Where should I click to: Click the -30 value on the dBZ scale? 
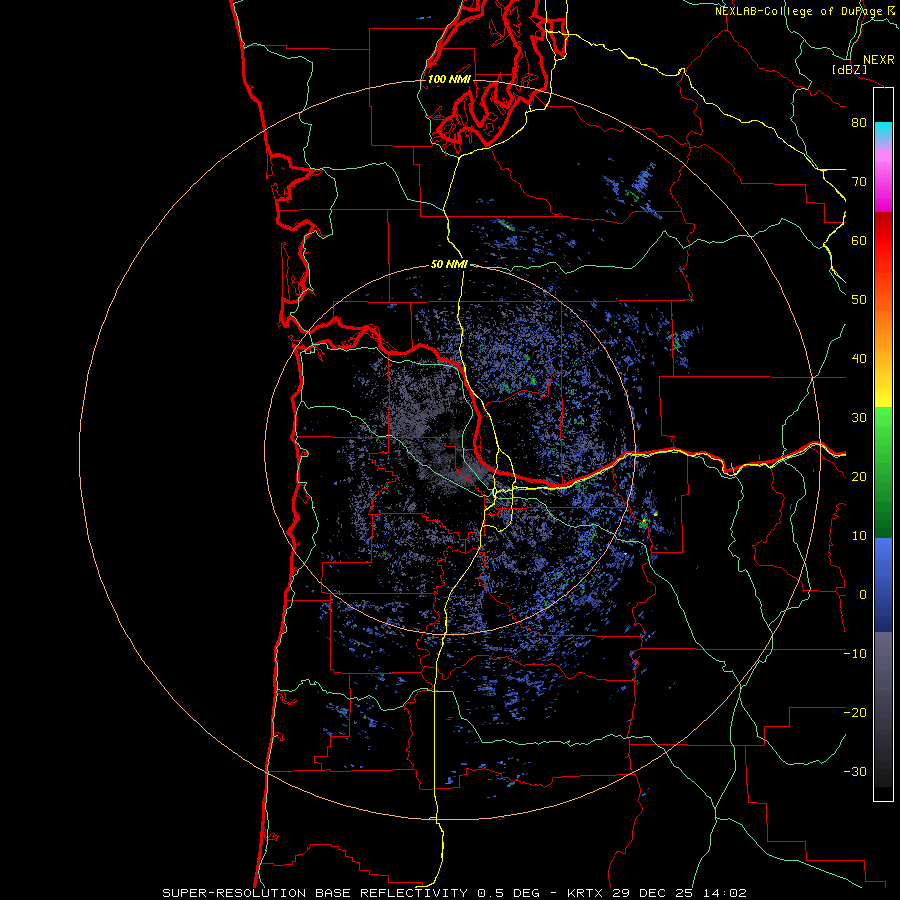(855, 771)
